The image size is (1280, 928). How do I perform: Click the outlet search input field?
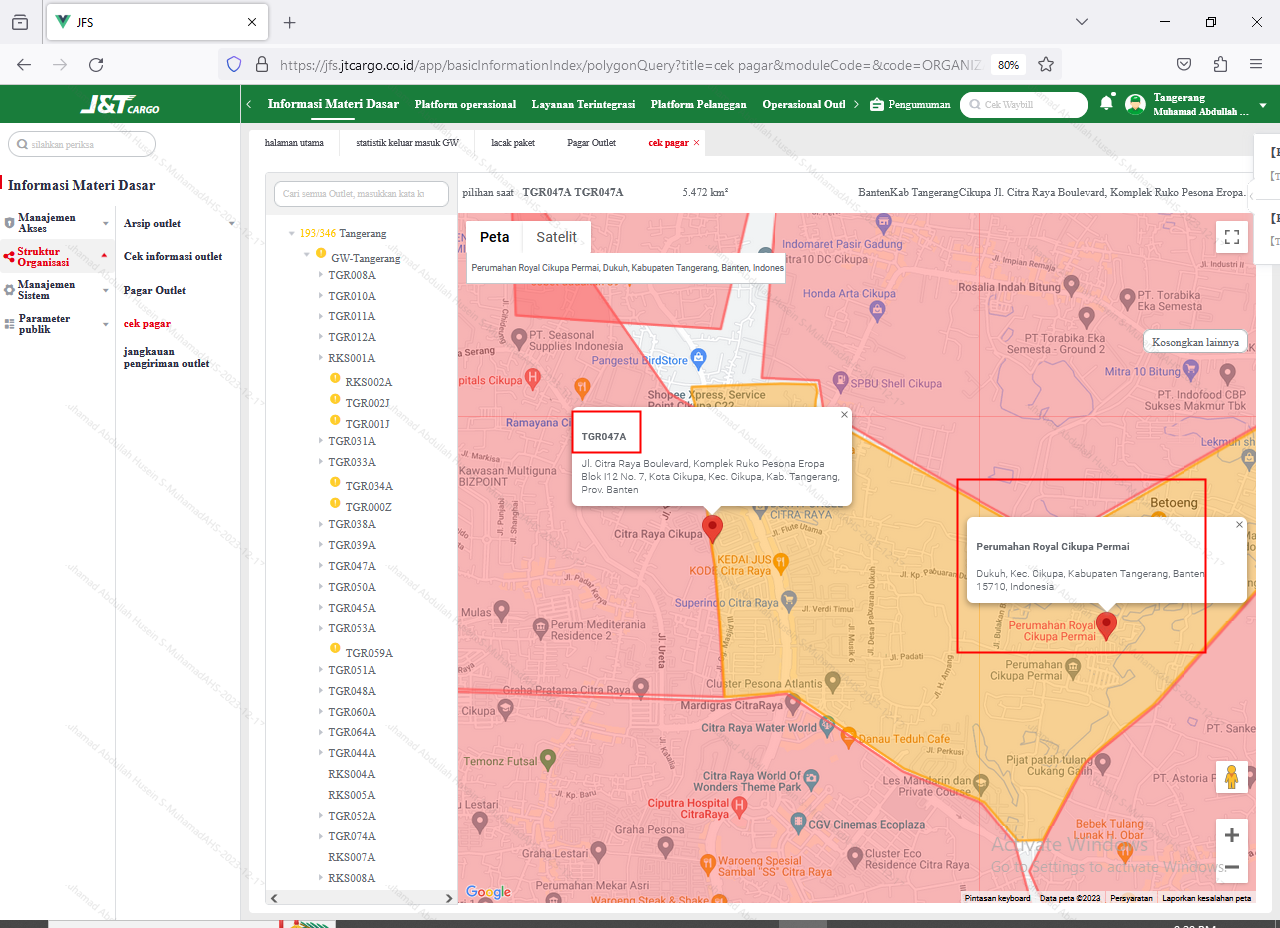[361, 194]
